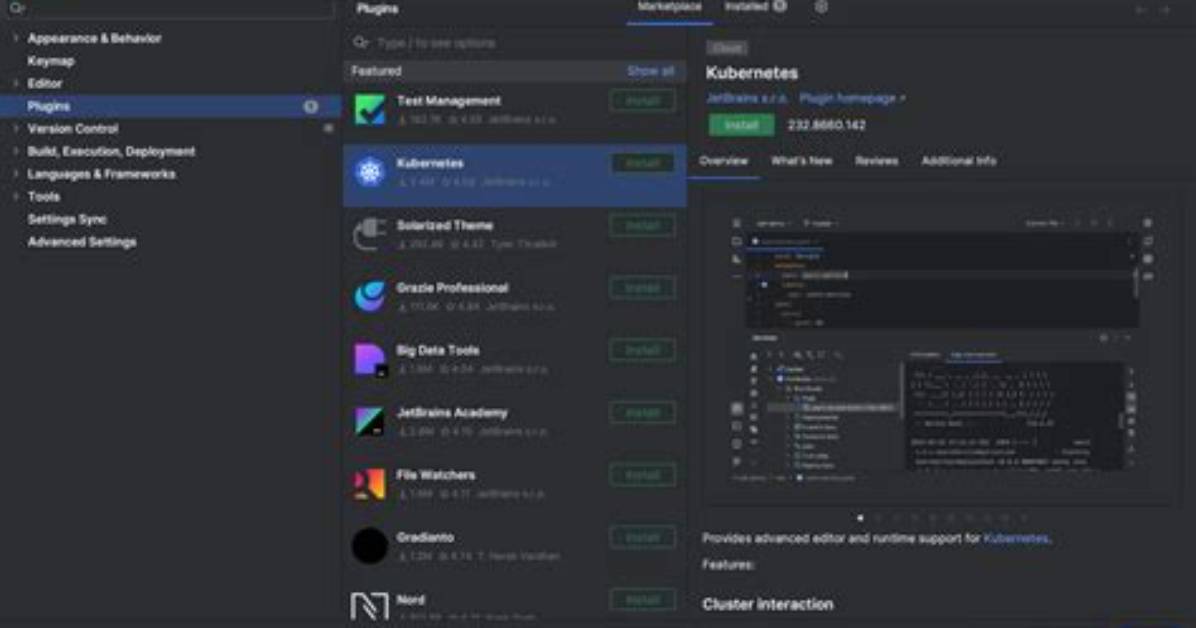Image resolution: width=1196 pixels, height=628 pixels.
Task: Install the JetBrains Academy plugin
Action: [x=642, y=413]
